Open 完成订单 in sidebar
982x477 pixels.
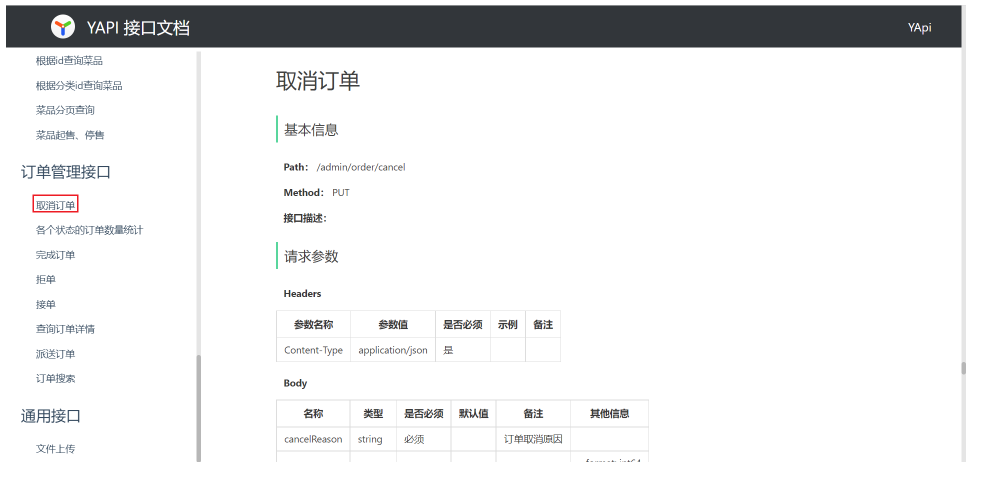pos(55,255)
